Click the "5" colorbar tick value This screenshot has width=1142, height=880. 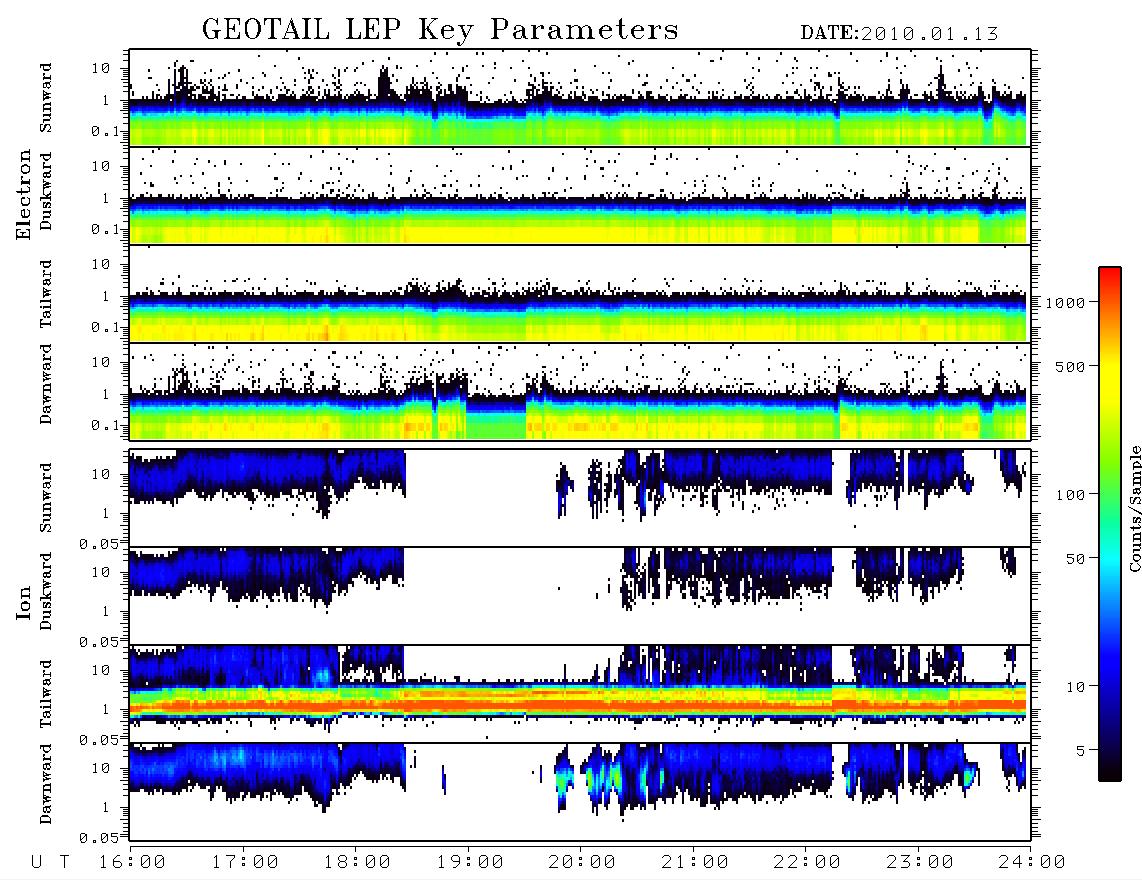[x=1080, y=751]
